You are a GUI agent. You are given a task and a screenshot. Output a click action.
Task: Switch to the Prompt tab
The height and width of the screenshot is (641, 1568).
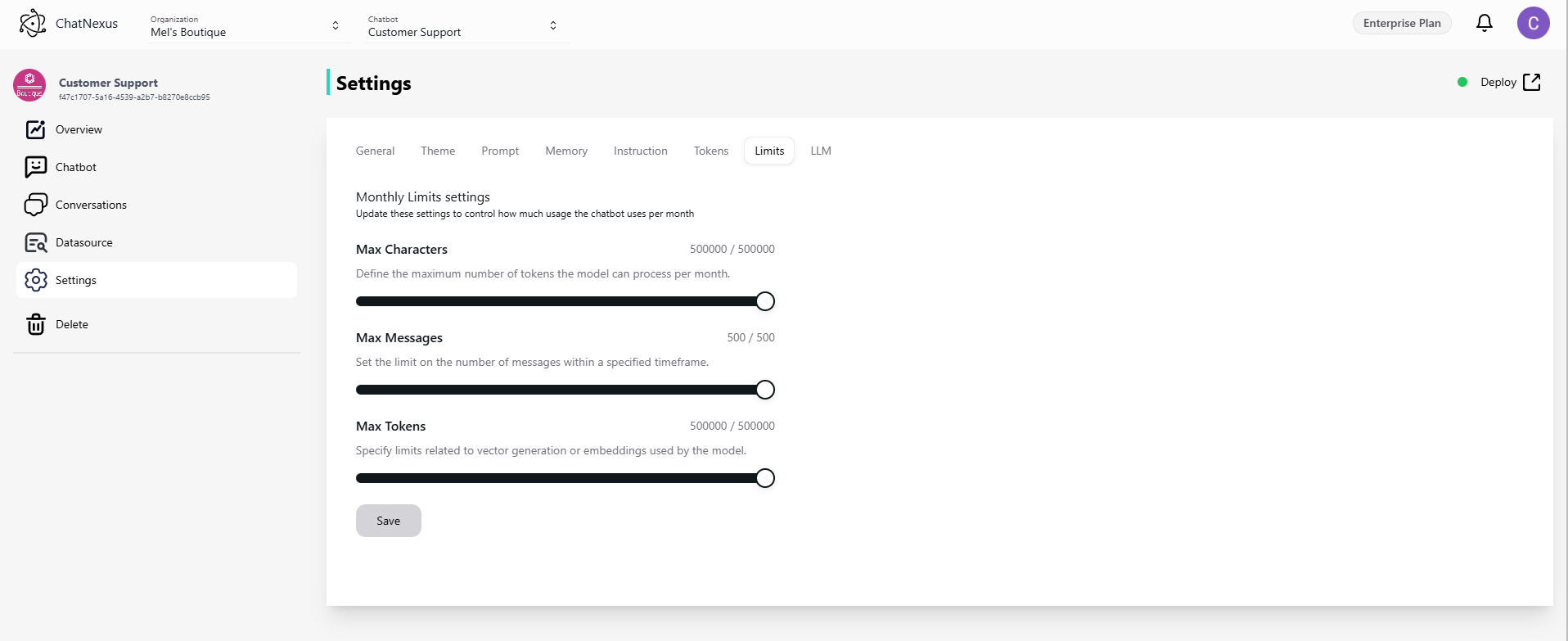500,151
